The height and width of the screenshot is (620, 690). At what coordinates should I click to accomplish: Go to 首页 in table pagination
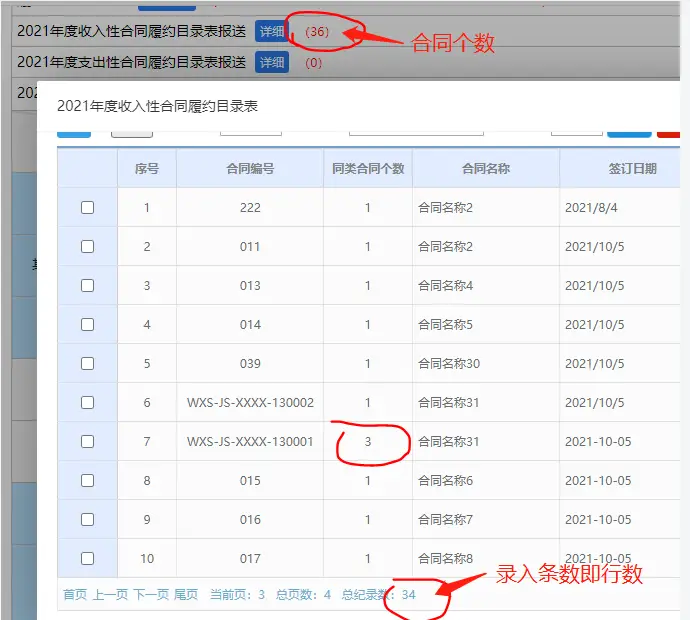point(75,594)
